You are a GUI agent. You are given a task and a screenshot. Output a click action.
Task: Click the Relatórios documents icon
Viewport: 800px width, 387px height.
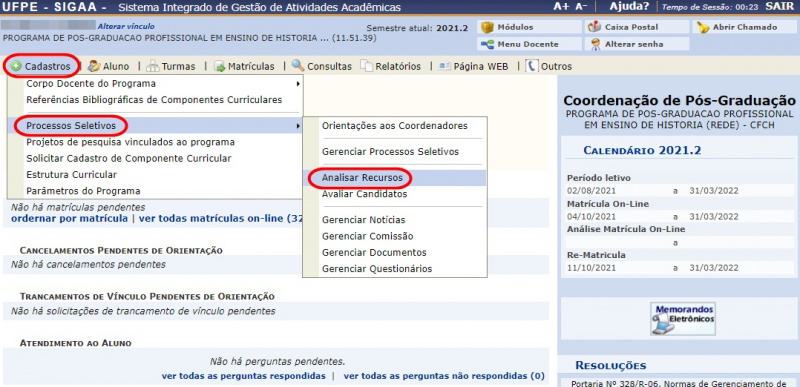[x=366, y=66]
